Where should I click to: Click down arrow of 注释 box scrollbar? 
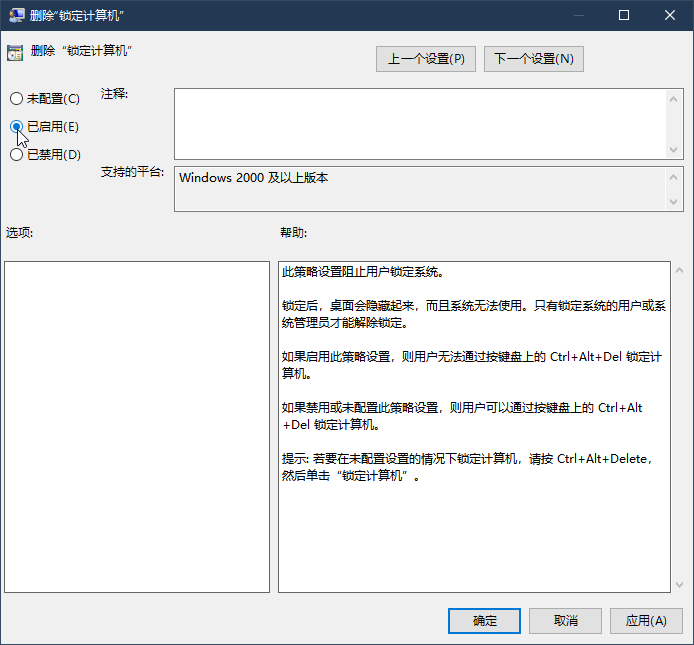pos(674,150)
